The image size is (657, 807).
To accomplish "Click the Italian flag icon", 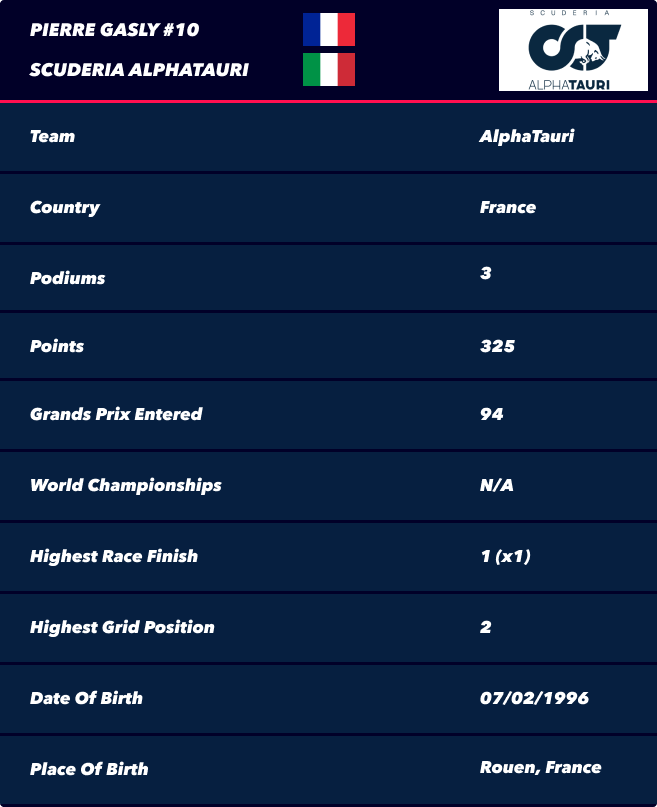I will pyautogui.click(x=329, y=69).
